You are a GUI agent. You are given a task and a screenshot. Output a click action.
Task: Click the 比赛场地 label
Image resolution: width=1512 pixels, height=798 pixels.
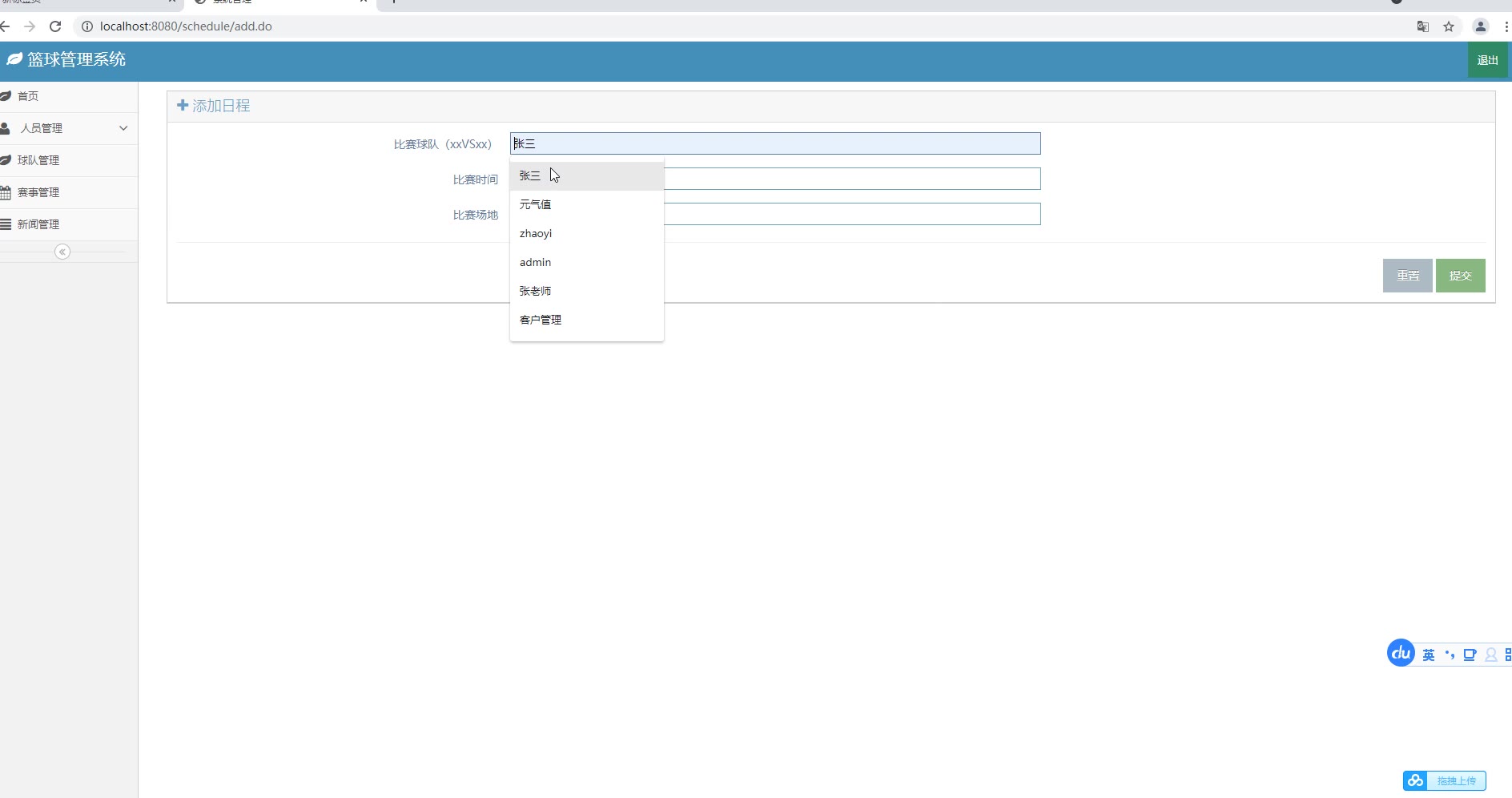click(x=476, y=215)
